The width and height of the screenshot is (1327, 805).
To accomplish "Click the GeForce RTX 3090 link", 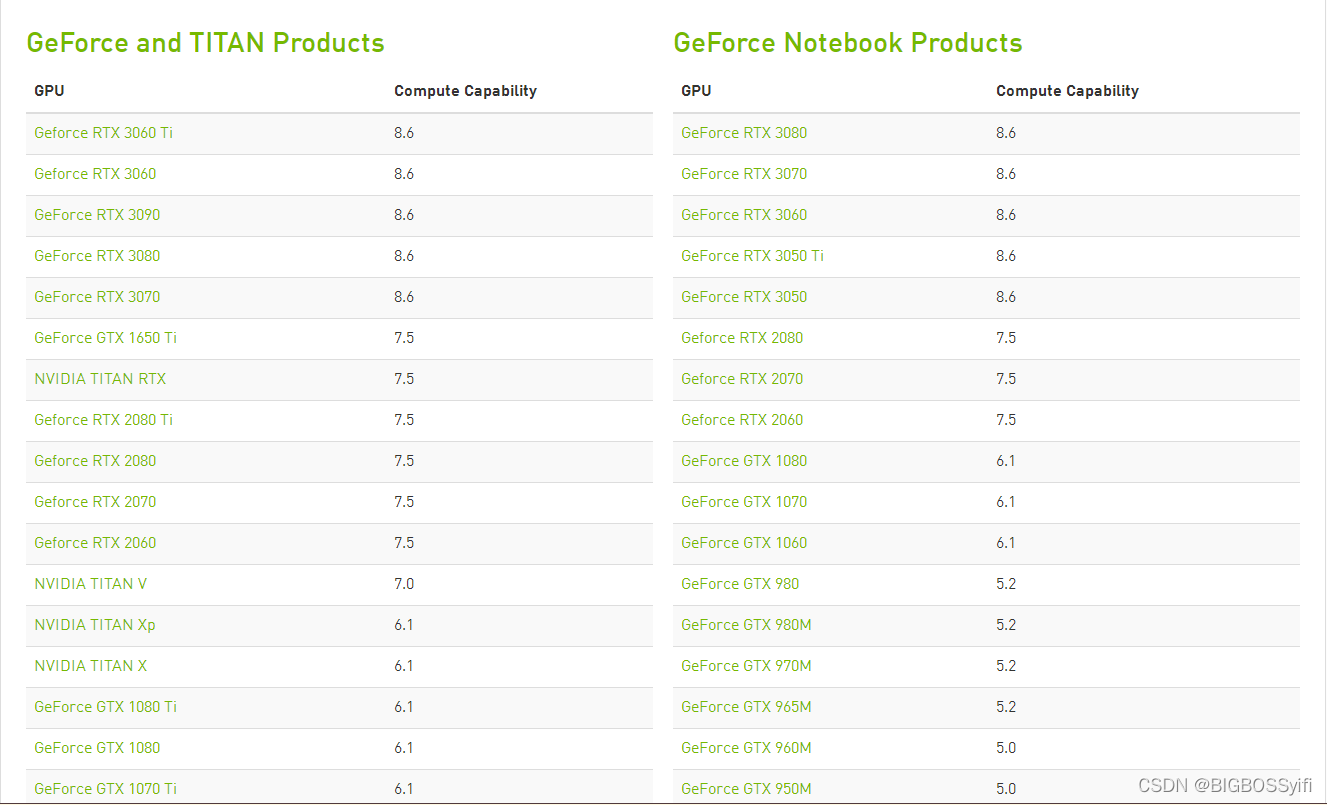I will [97, 215].
